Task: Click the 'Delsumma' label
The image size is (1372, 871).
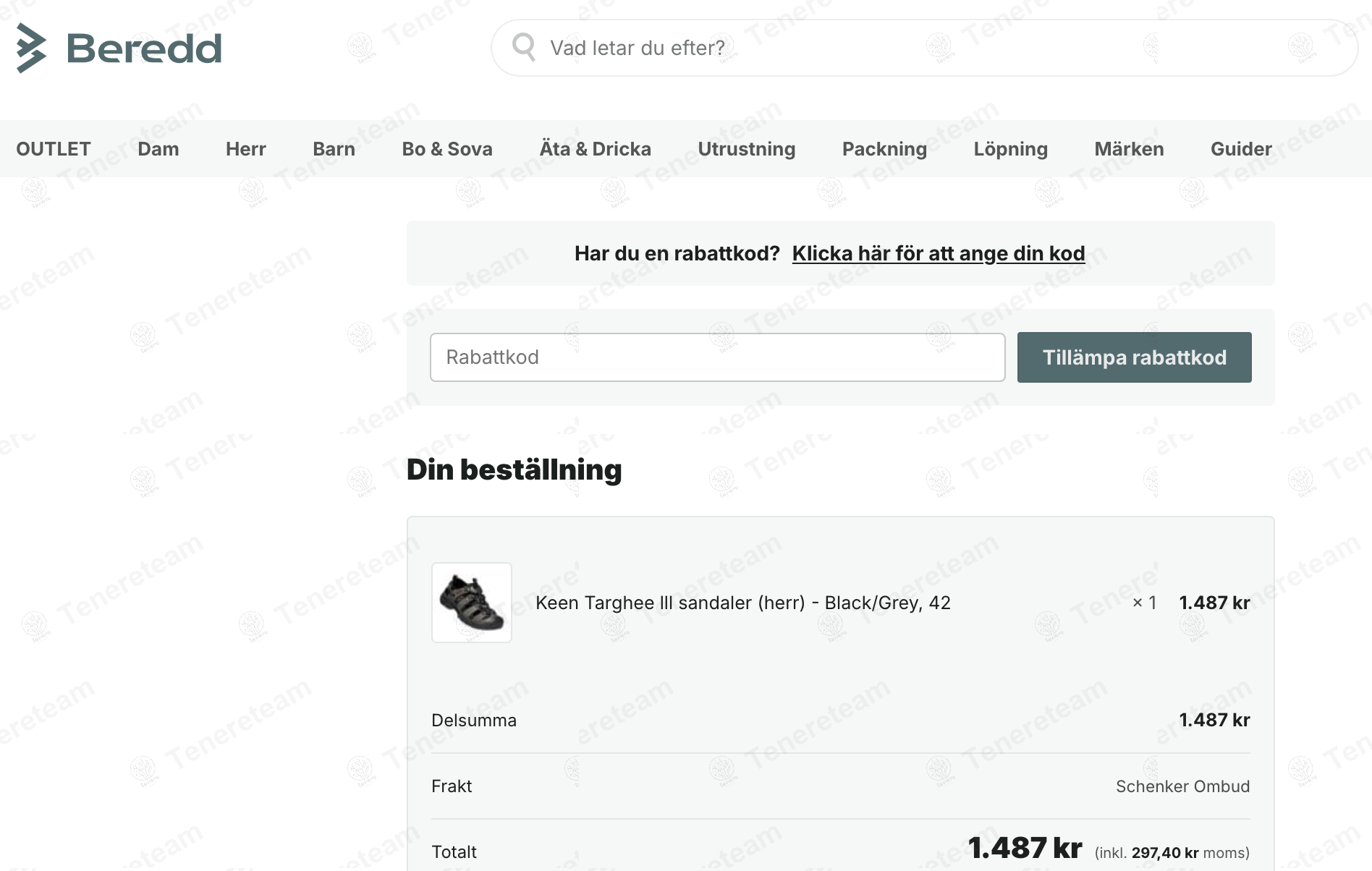Action: [x=474, y=721]
